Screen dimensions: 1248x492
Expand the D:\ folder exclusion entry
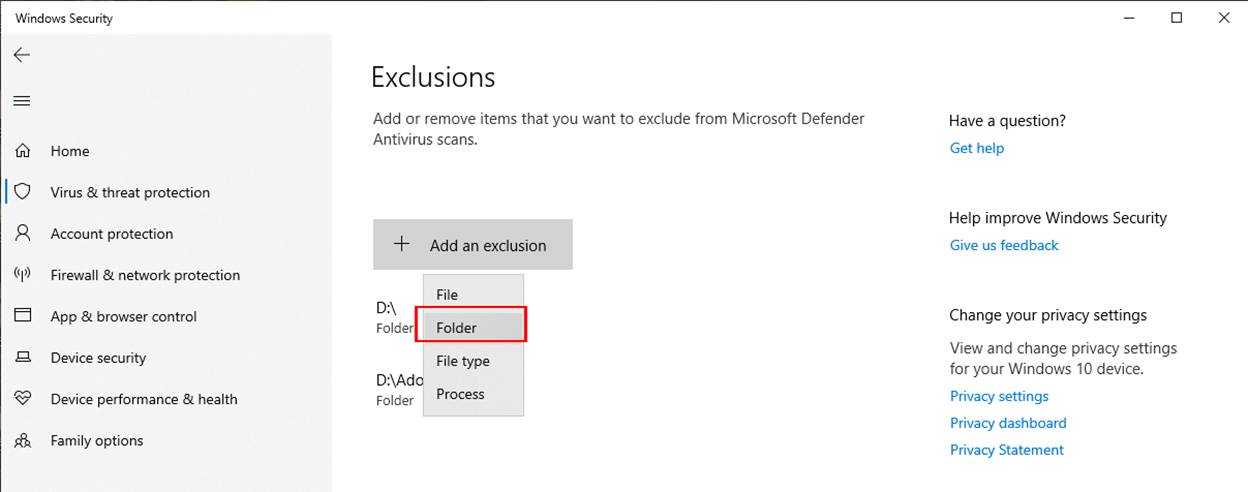click(x=396, y=318)
